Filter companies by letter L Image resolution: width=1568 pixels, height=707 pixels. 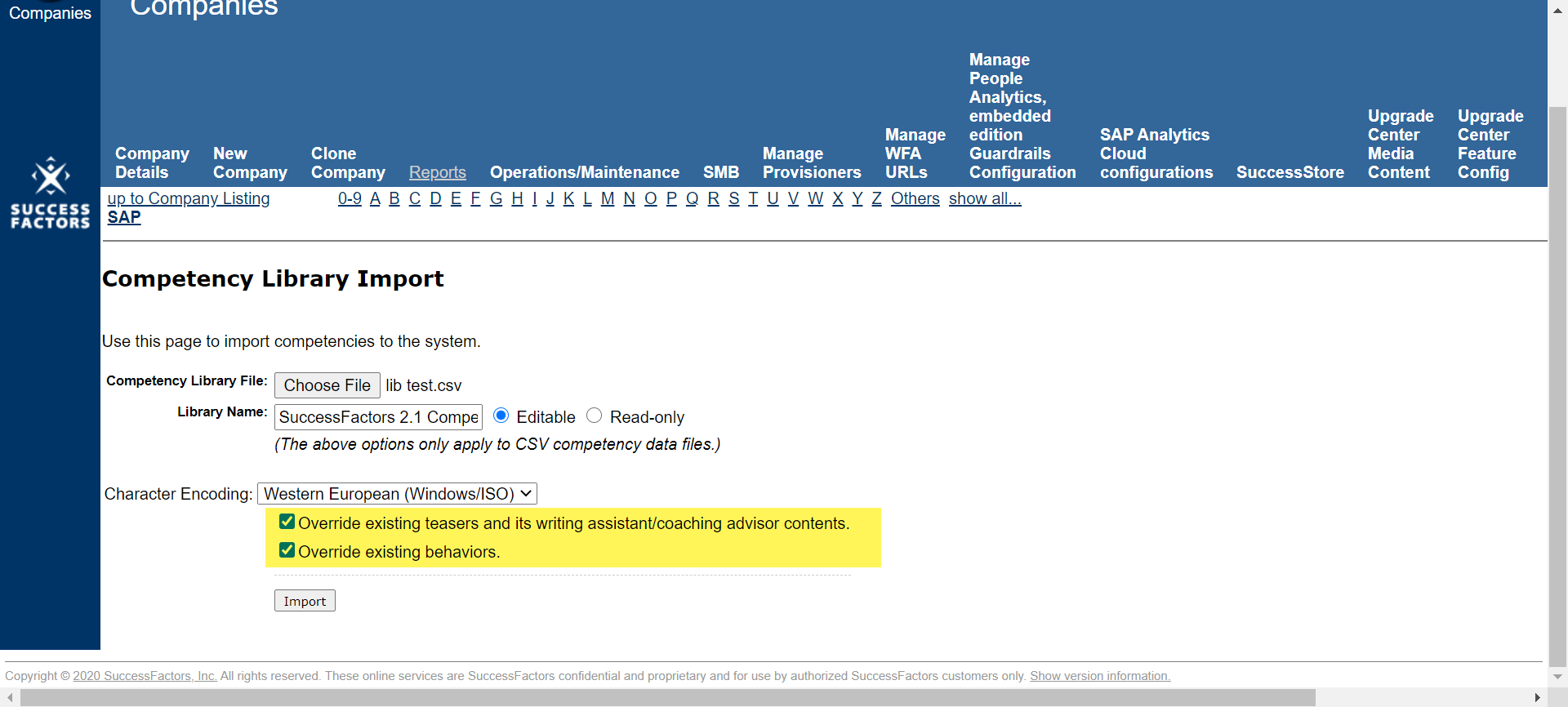(587, 198)
